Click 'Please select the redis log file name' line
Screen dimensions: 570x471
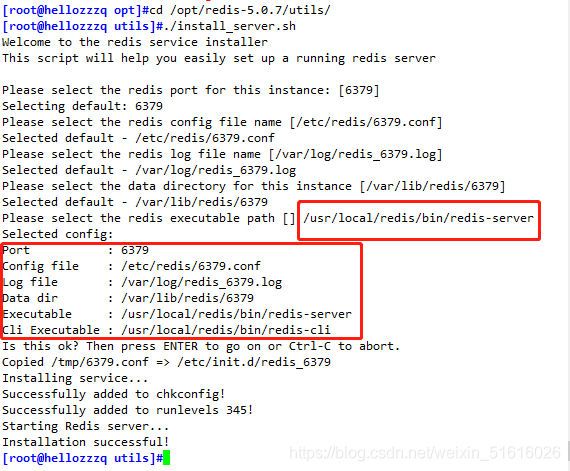point(222,154)
